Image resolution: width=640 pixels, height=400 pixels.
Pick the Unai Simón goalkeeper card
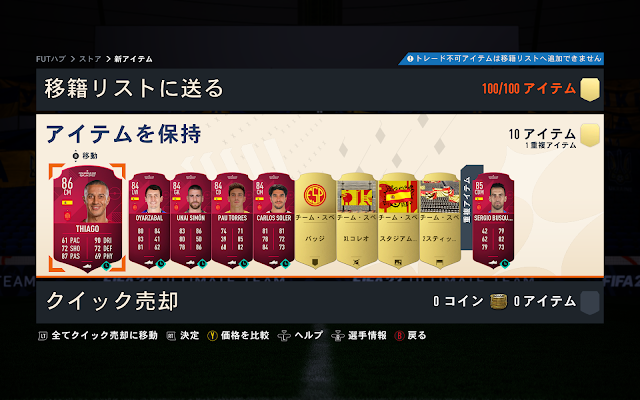point(191,220)
